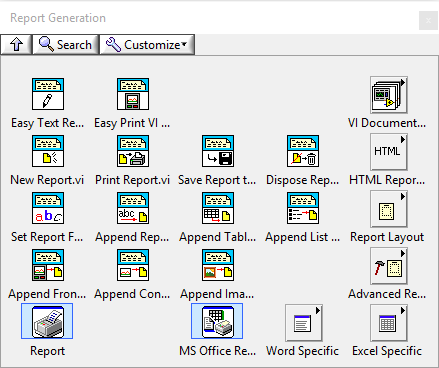Select the Report Express VI printer icon
This screenshot has width=439, height=368.
click(47, 321)
